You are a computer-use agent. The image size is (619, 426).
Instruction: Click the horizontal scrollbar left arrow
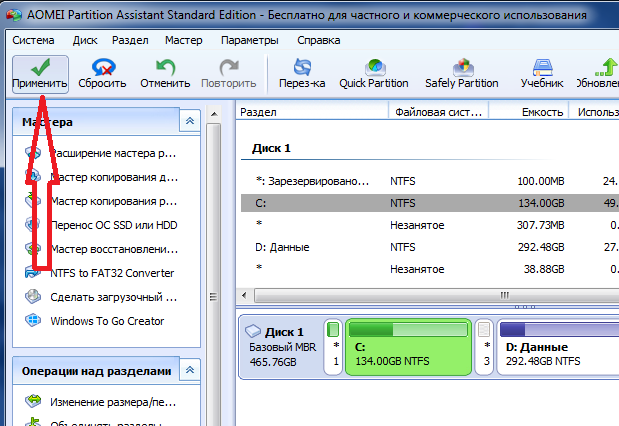coord(245,295)
